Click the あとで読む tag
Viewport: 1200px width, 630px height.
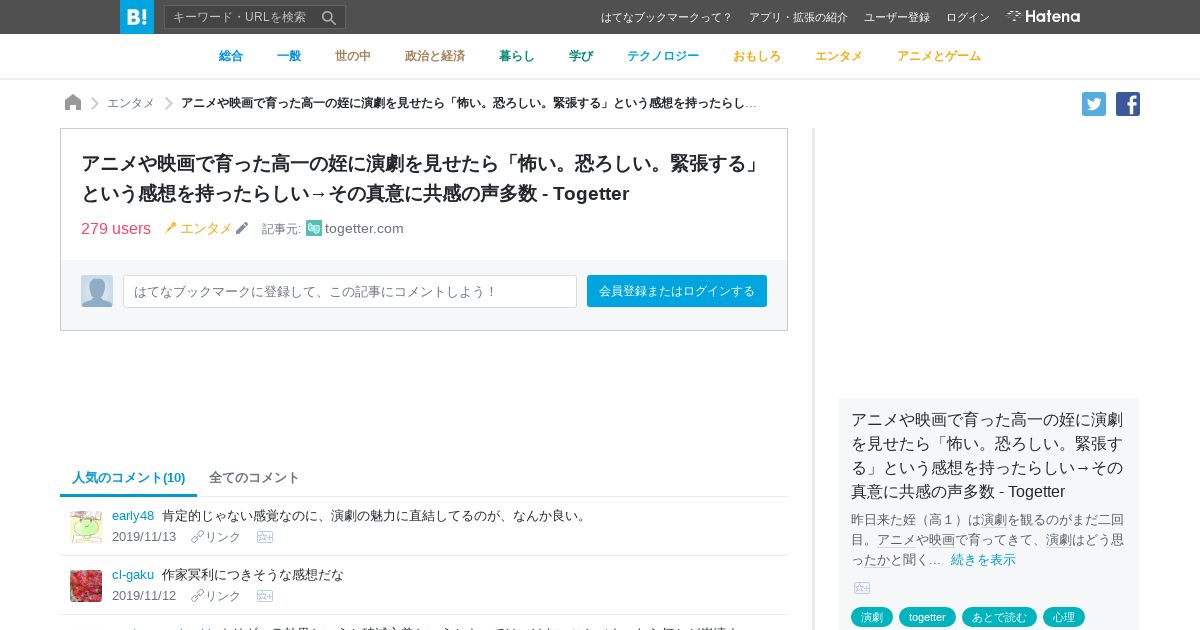click(999, 617)
